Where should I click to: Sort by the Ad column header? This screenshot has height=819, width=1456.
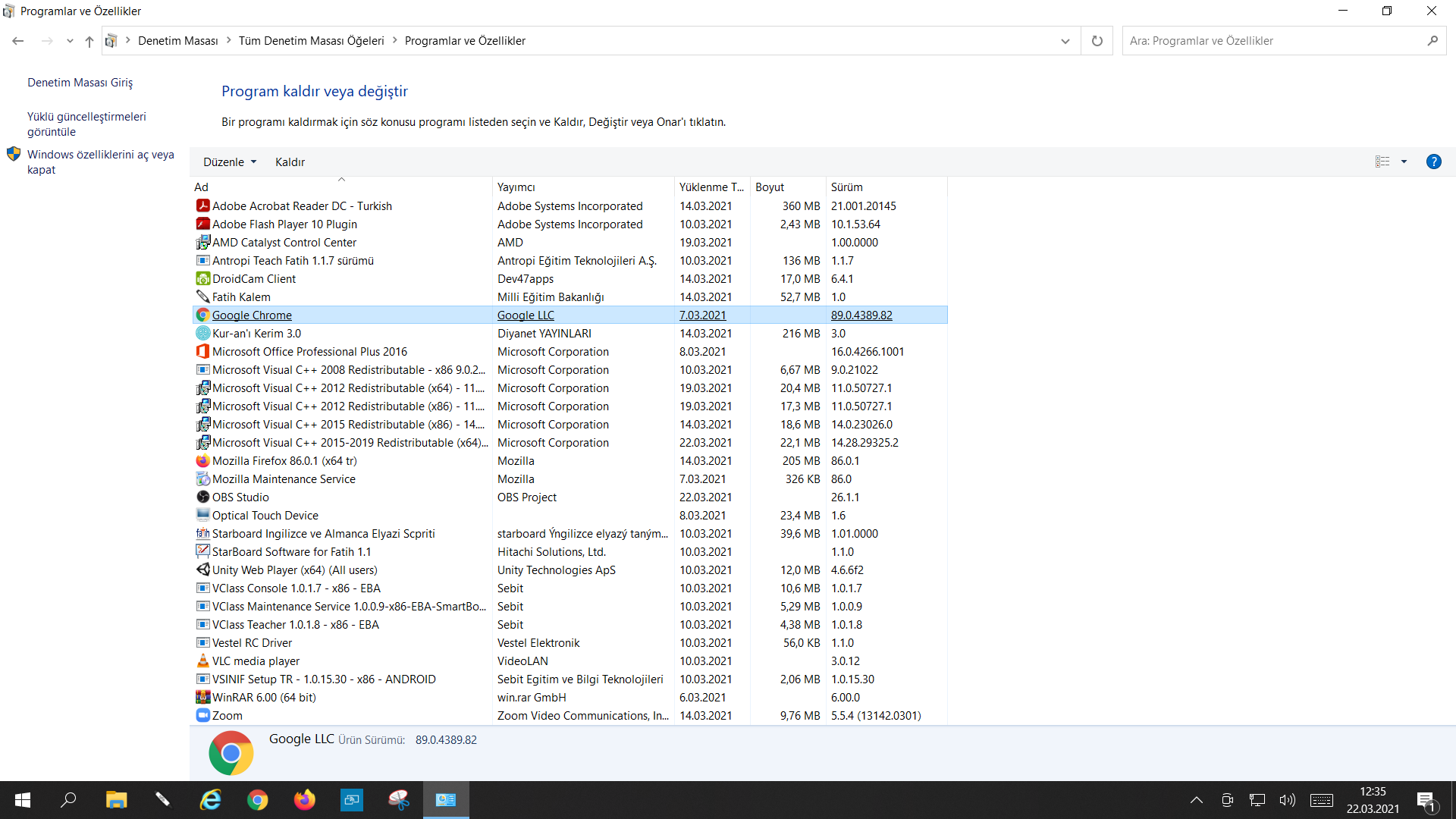[341, 187]
